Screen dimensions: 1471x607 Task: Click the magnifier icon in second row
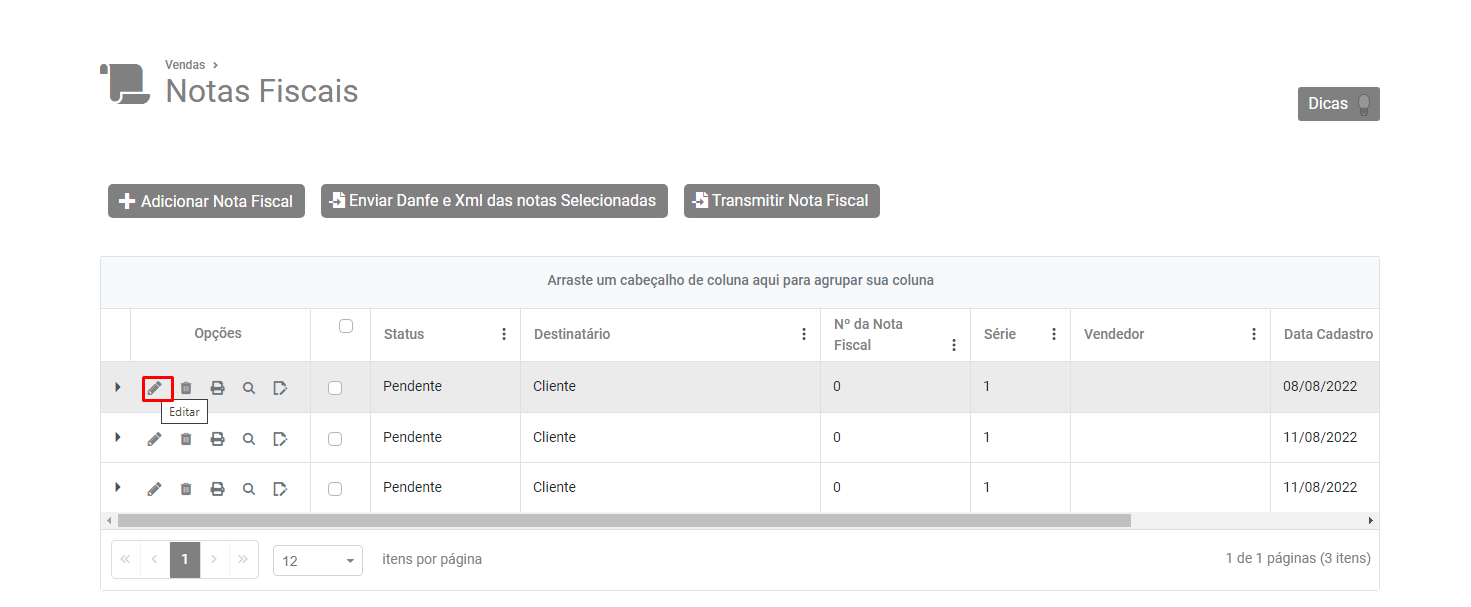249,438
